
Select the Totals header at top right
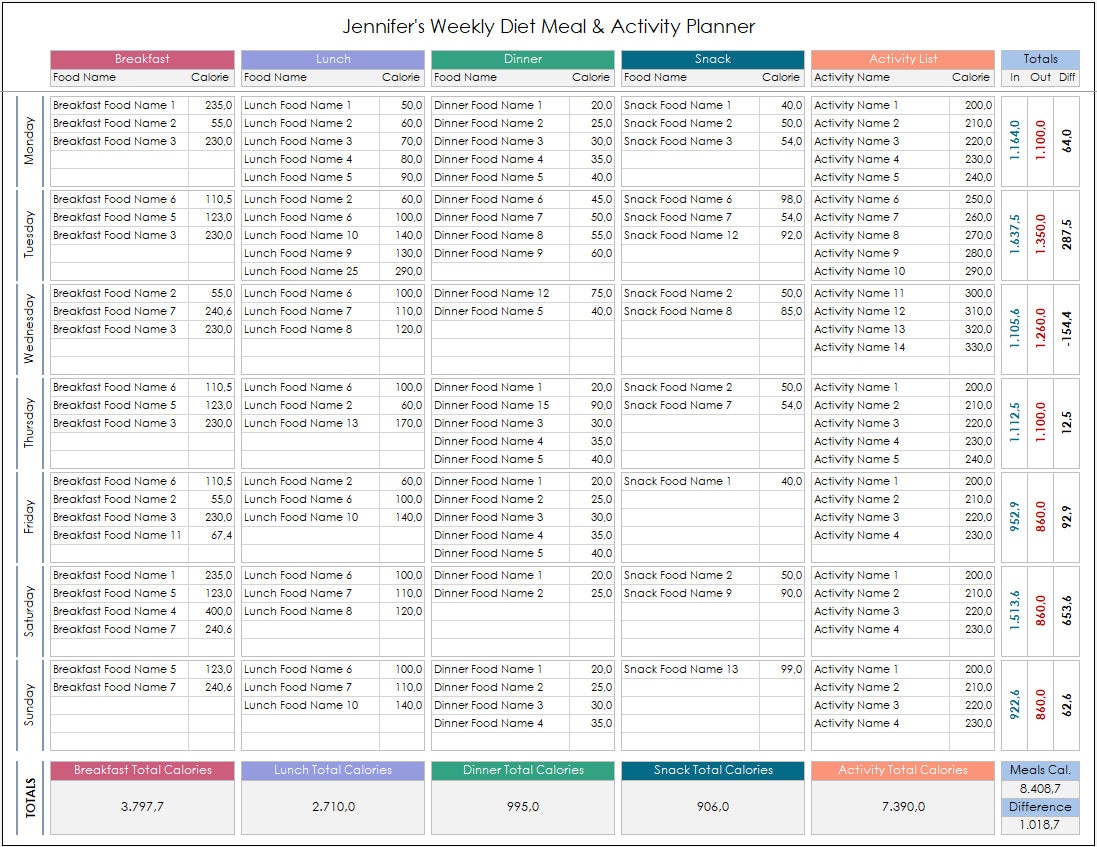tap(1040, 59)
